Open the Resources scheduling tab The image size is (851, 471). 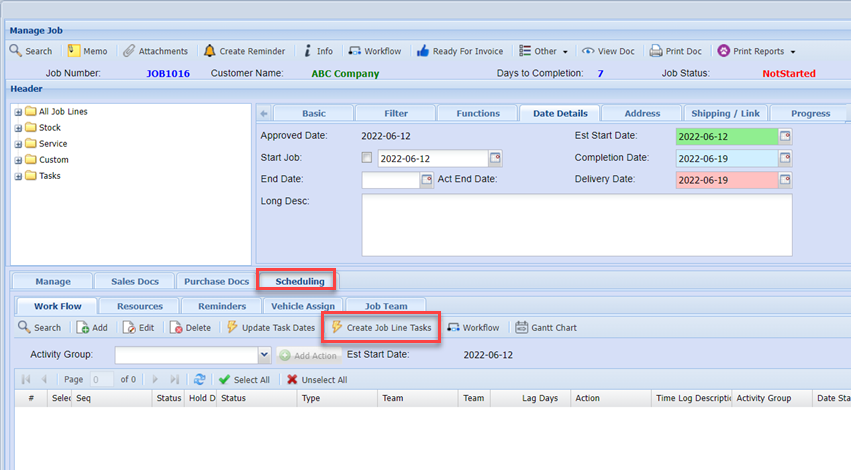point(139,305)
